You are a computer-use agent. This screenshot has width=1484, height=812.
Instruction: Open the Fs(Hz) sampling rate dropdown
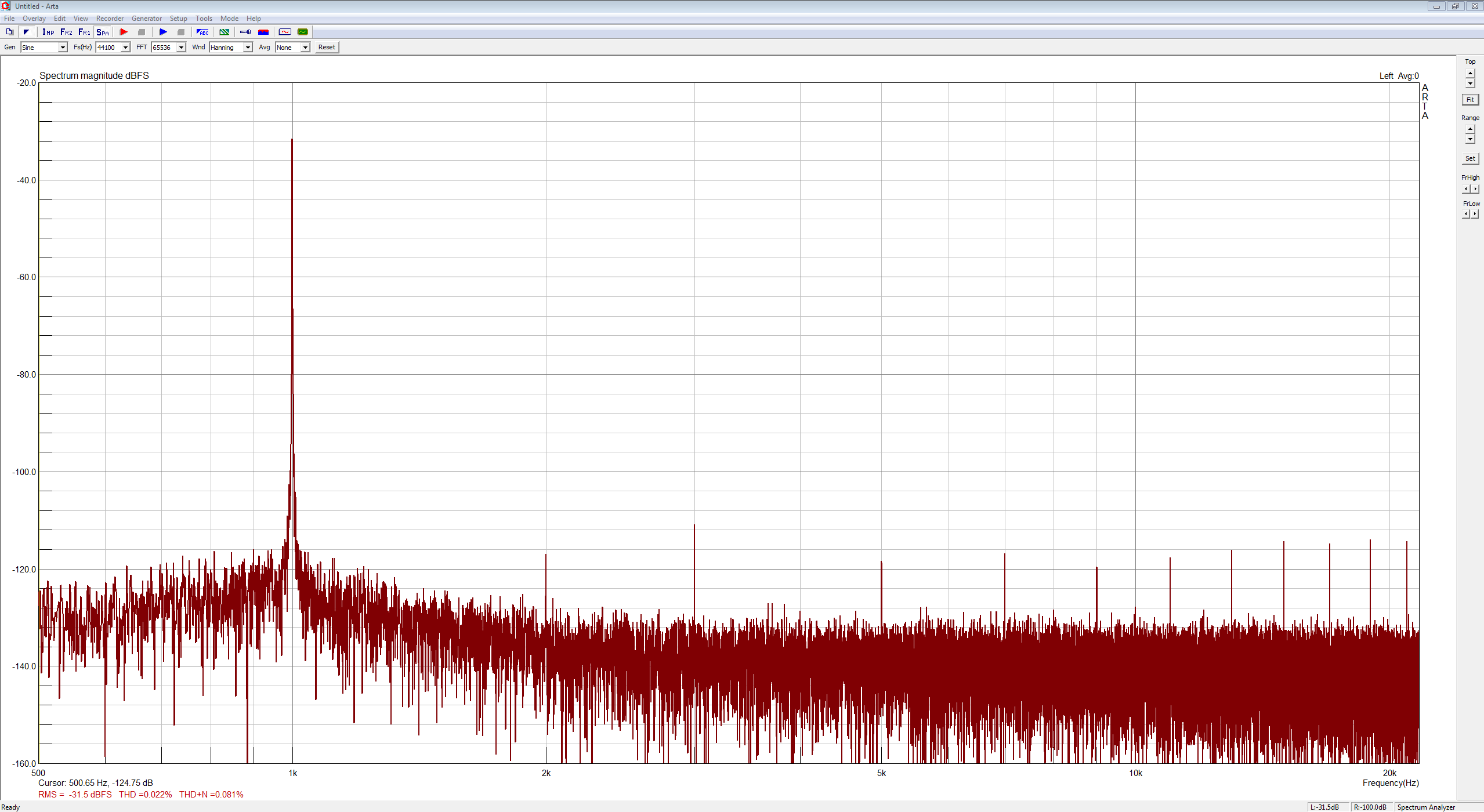pyautogui.click(x=113, y=48)
